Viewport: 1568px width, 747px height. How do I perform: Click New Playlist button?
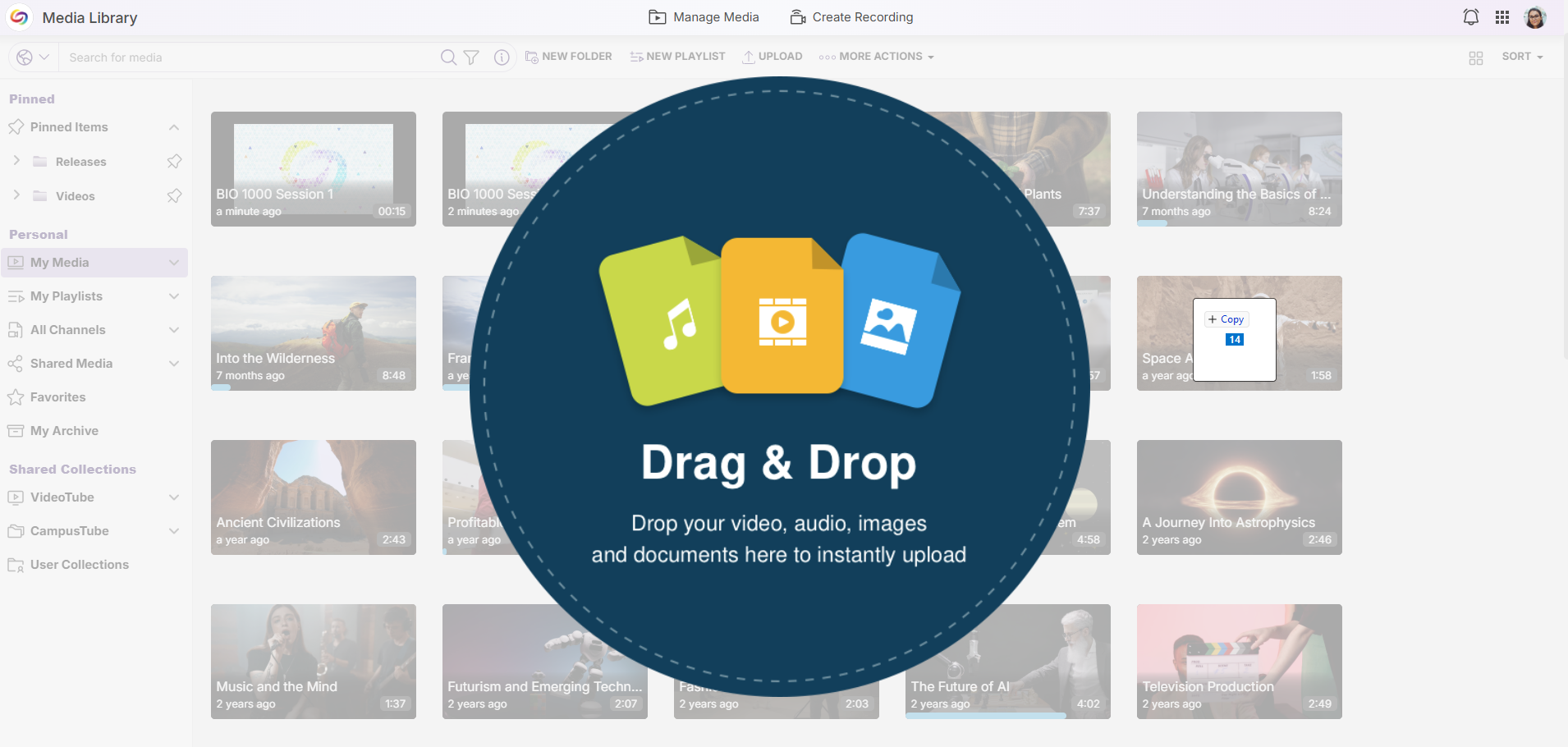click(x=677, y=57)
